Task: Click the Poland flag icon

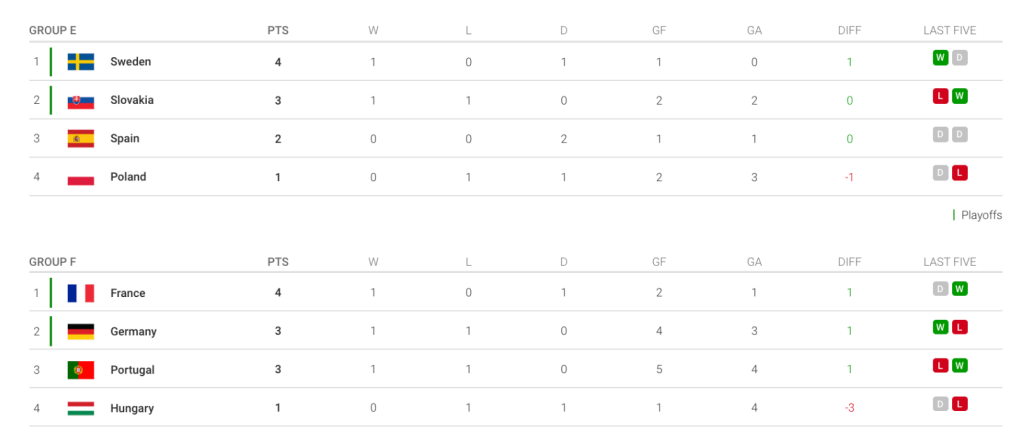Action: (x=81, y=178)
